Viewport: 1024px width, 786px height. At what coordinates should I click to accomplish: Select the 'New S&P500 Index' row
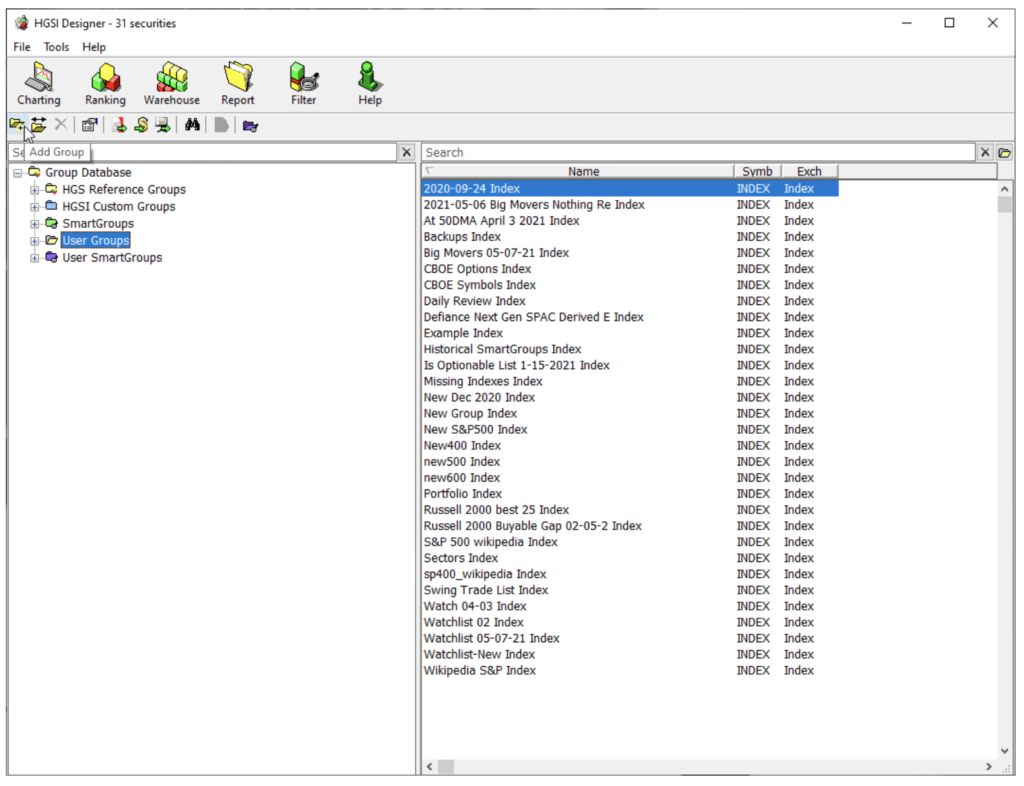630,430
